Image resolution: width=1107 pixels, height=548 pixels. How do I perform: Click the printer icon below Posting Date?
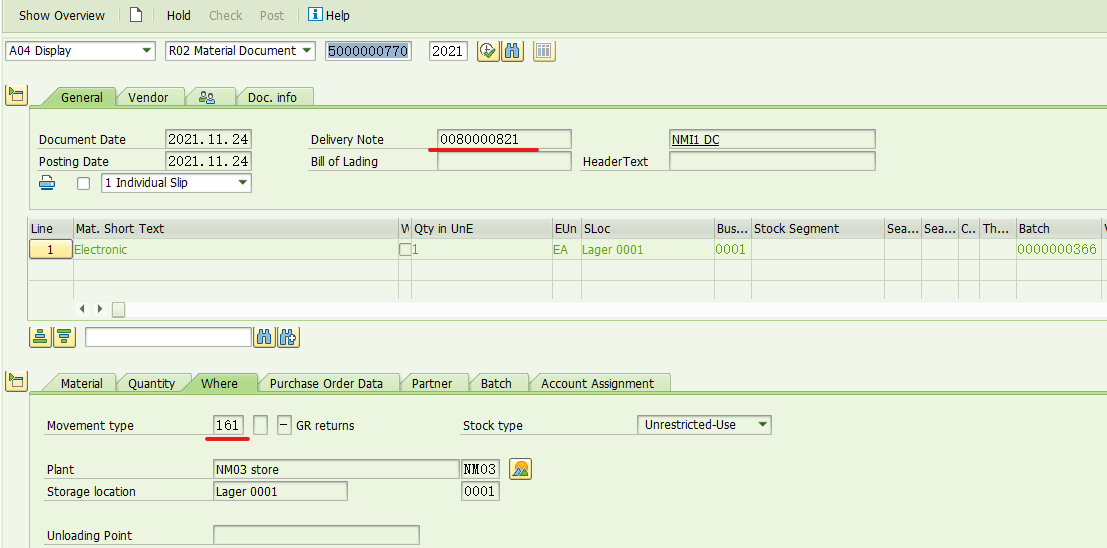(47, 183)
